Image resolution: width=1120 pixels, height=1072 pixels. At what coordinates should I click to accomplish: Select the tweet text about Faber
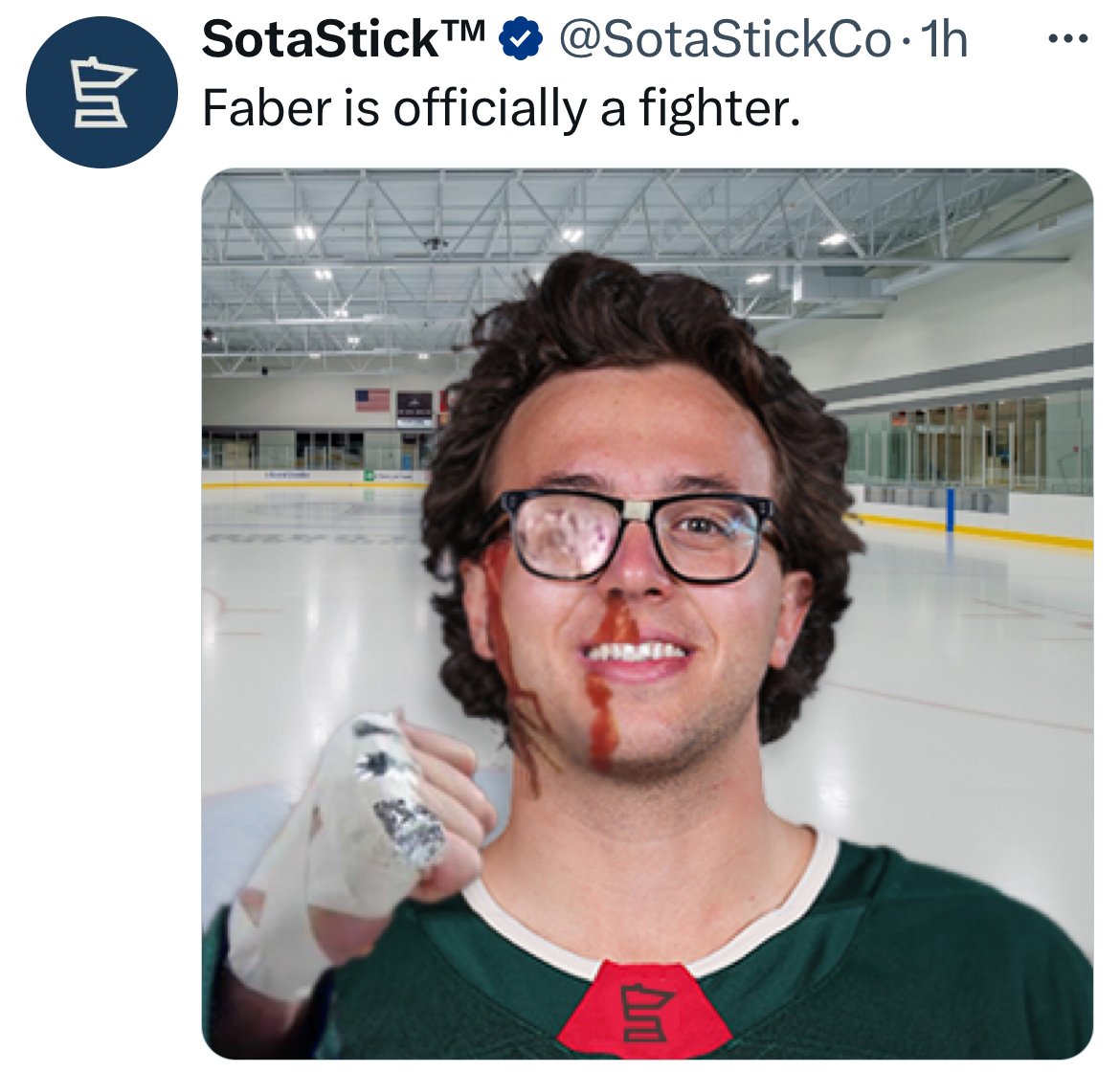pyautogui.click(x=502, y=108)
